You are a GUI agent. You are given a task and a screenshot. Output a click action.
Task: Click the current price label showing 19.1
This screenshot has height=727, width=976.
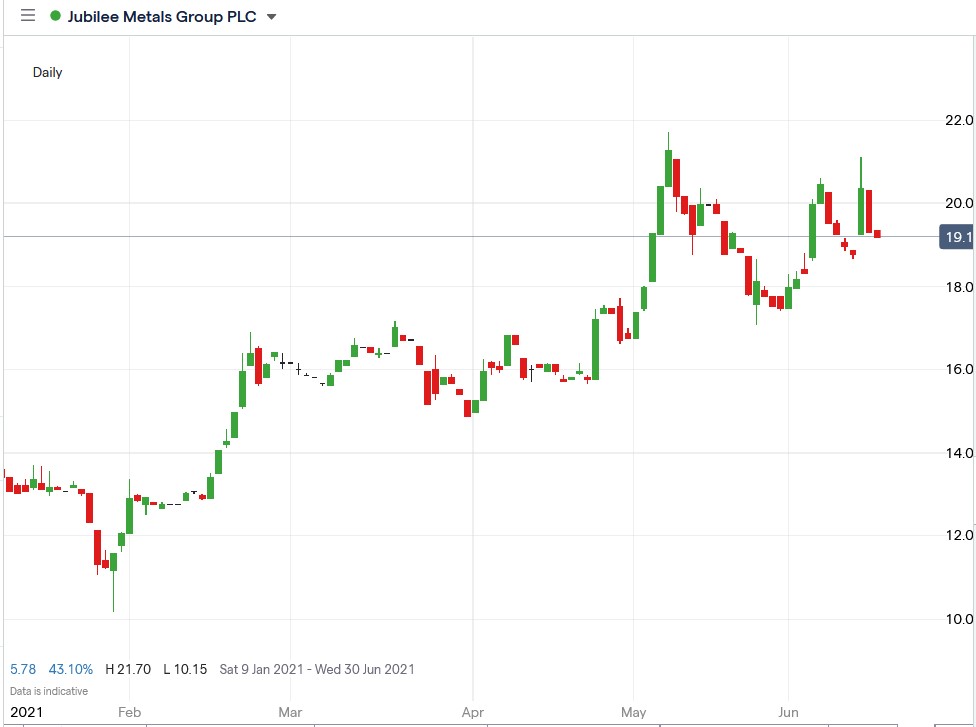pyautogui.click(x=957, y=237)
